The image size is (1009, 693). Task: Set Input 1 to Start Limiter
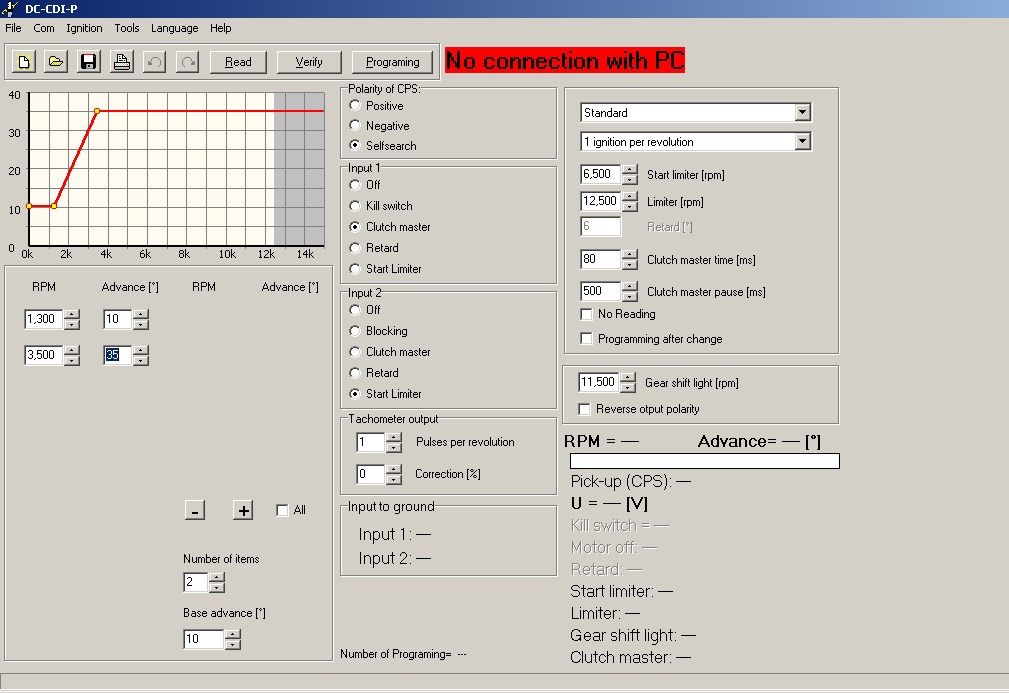[355, 269]
